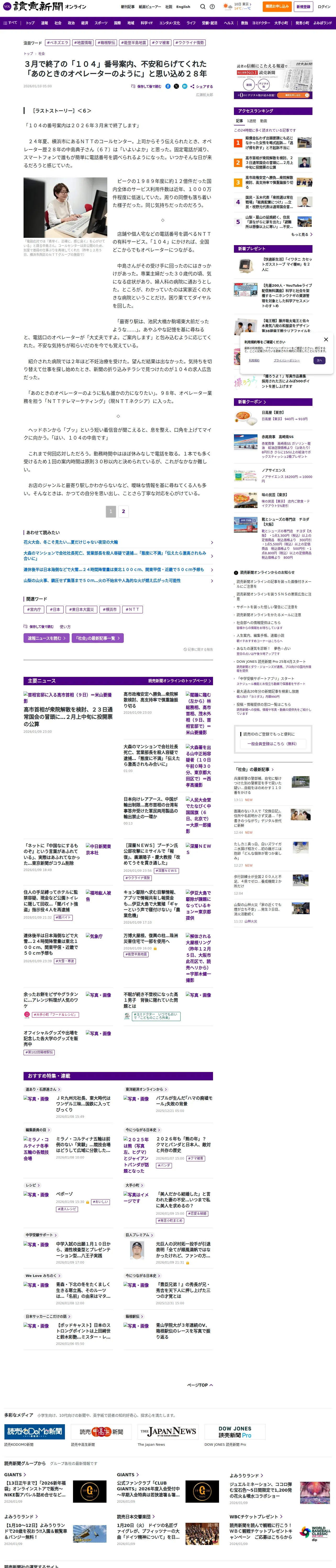
Task: Click the rank 1 article thumbnail
Action: point(304,142)
